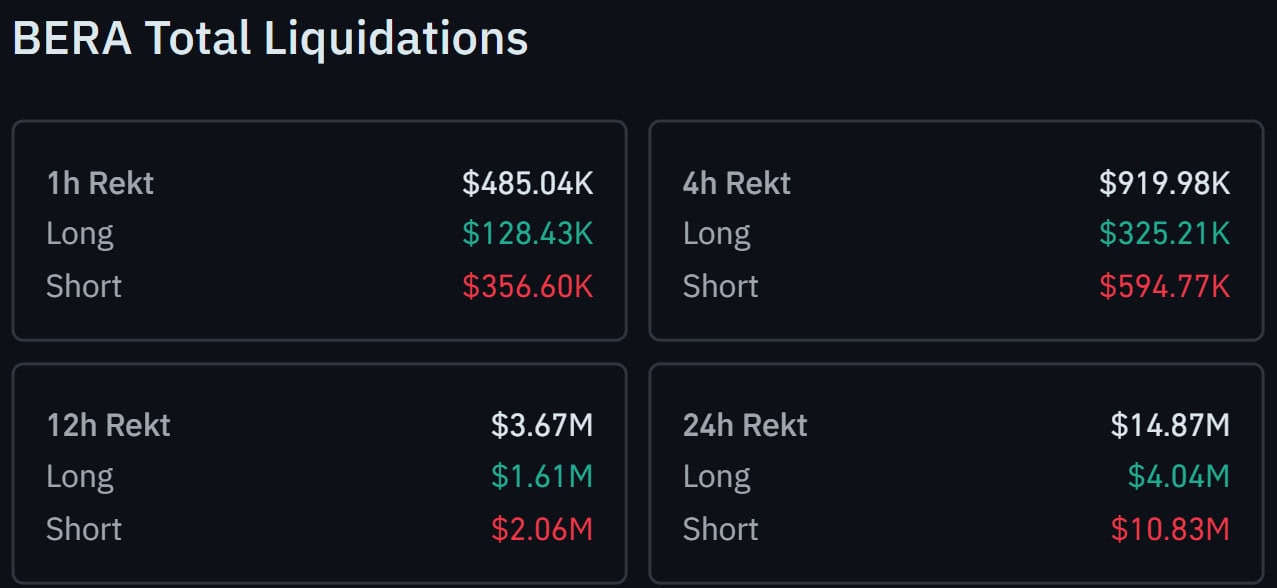This screenshot has height=588, width=1277.
Task: Select the 12h Short value $2.06M
Action: tap(542, 528)
